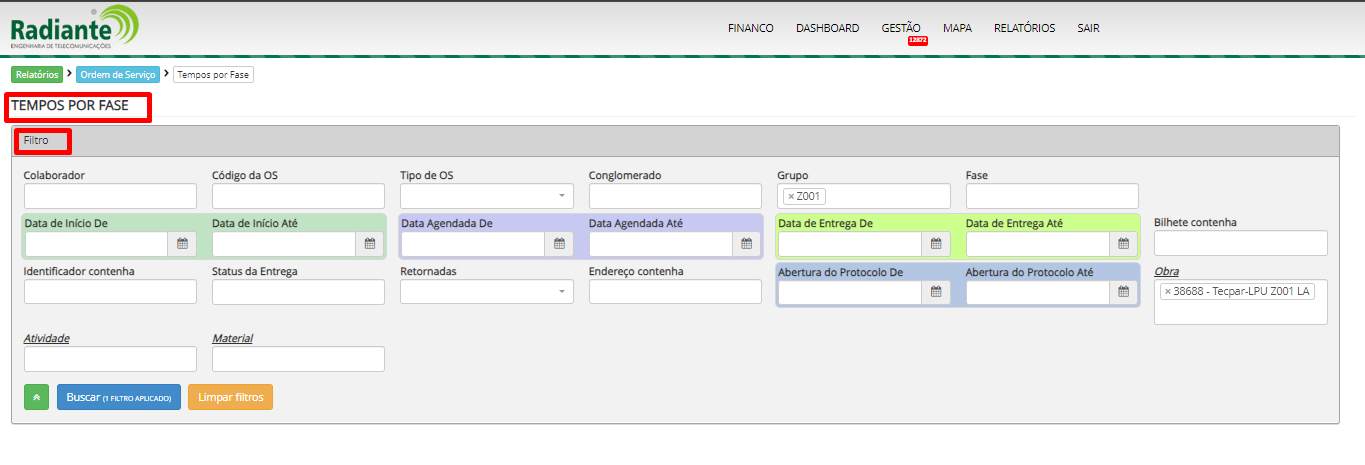Open calendar for Data Agendada Até
Image resolution: width=1365 pixels, height=465 pixels.
[746, 244]
